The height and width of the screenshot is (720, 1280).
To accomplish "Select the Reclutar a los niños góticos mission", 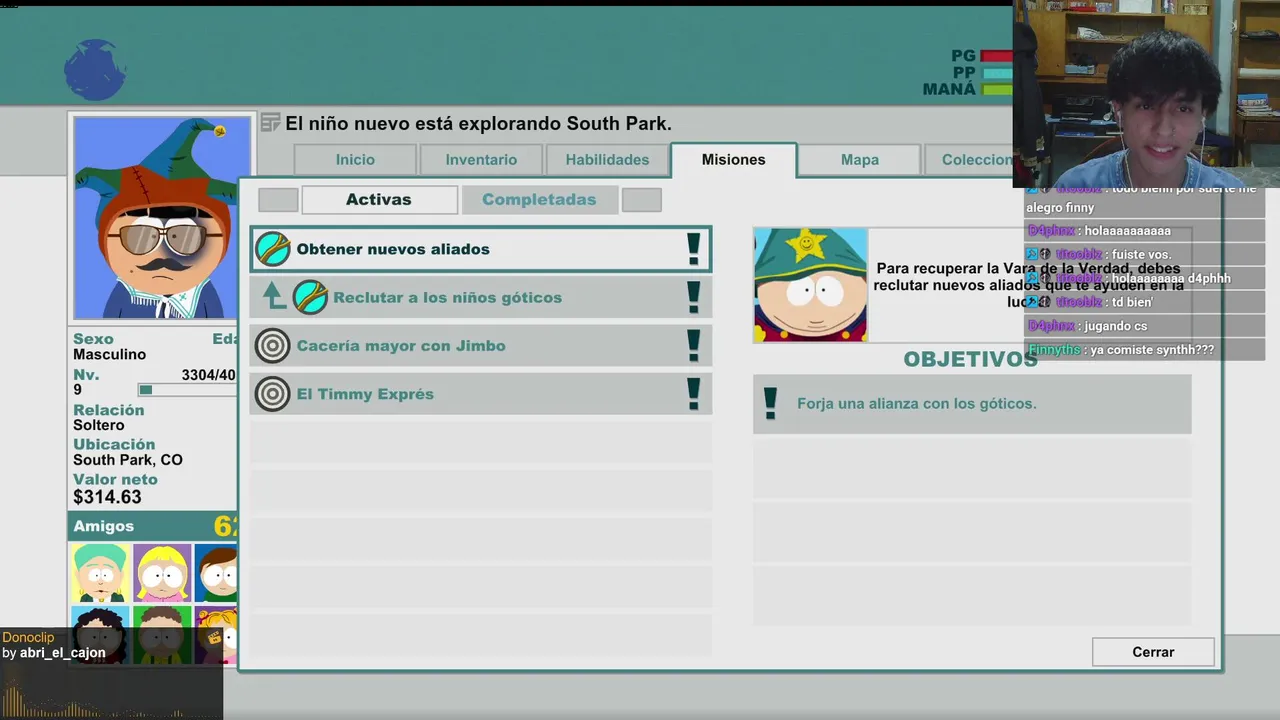I will pyautogui.click(x=481, y=297).
